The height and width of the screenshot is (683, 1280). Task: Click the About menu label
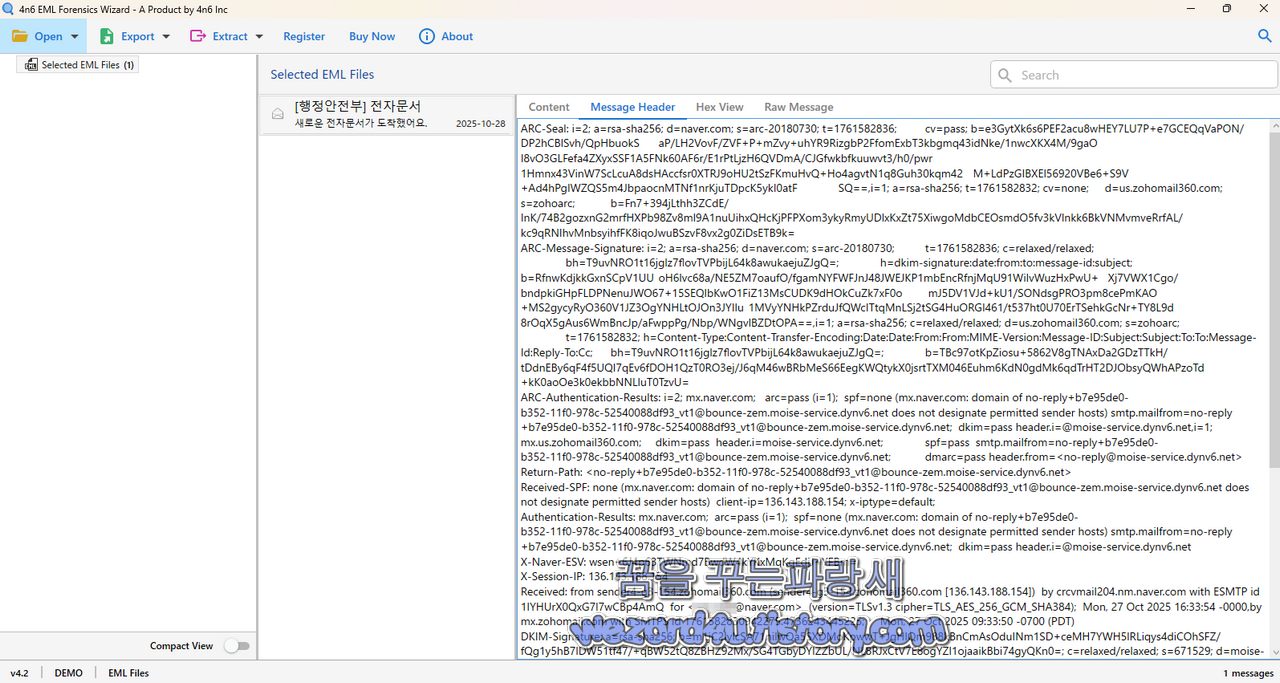pos(457,36)
